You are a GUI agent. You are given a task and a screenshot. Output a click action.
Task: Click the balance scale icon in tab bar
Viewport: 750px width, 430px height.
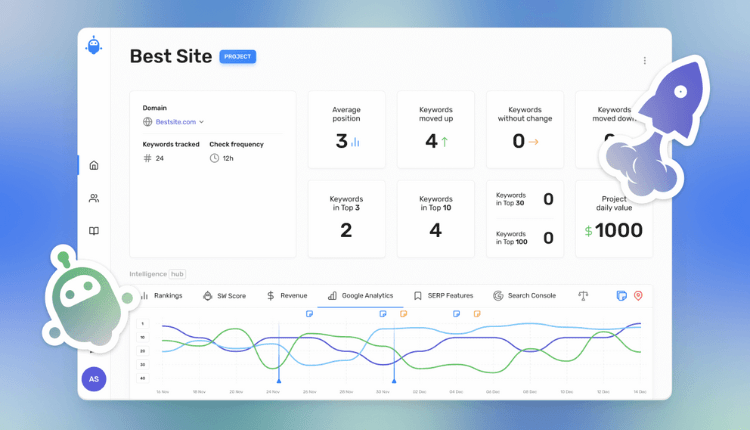click(583, 296)
